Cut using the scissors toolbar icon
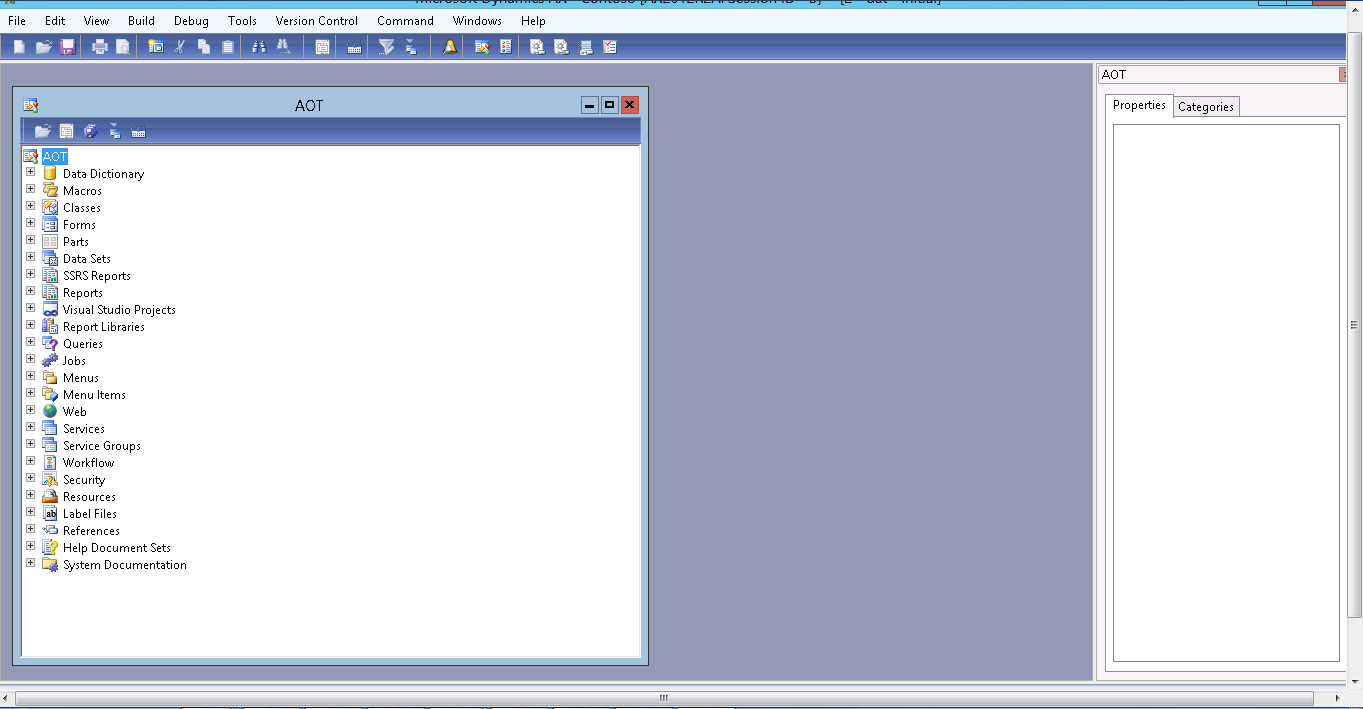 tap(179, 46)
